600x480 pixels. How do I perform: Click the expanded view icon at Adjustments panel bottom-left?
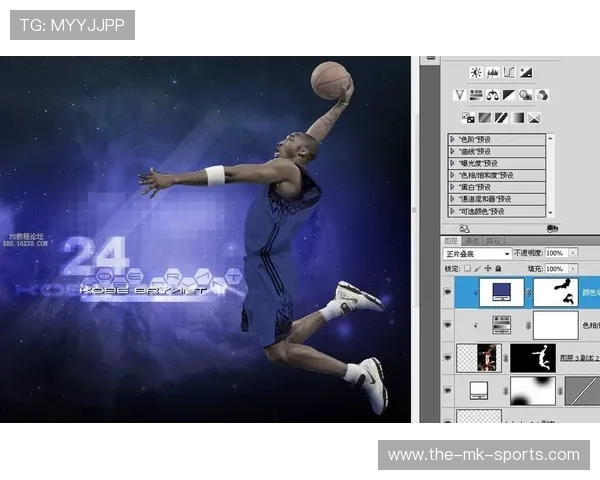[x=464, y=229]
